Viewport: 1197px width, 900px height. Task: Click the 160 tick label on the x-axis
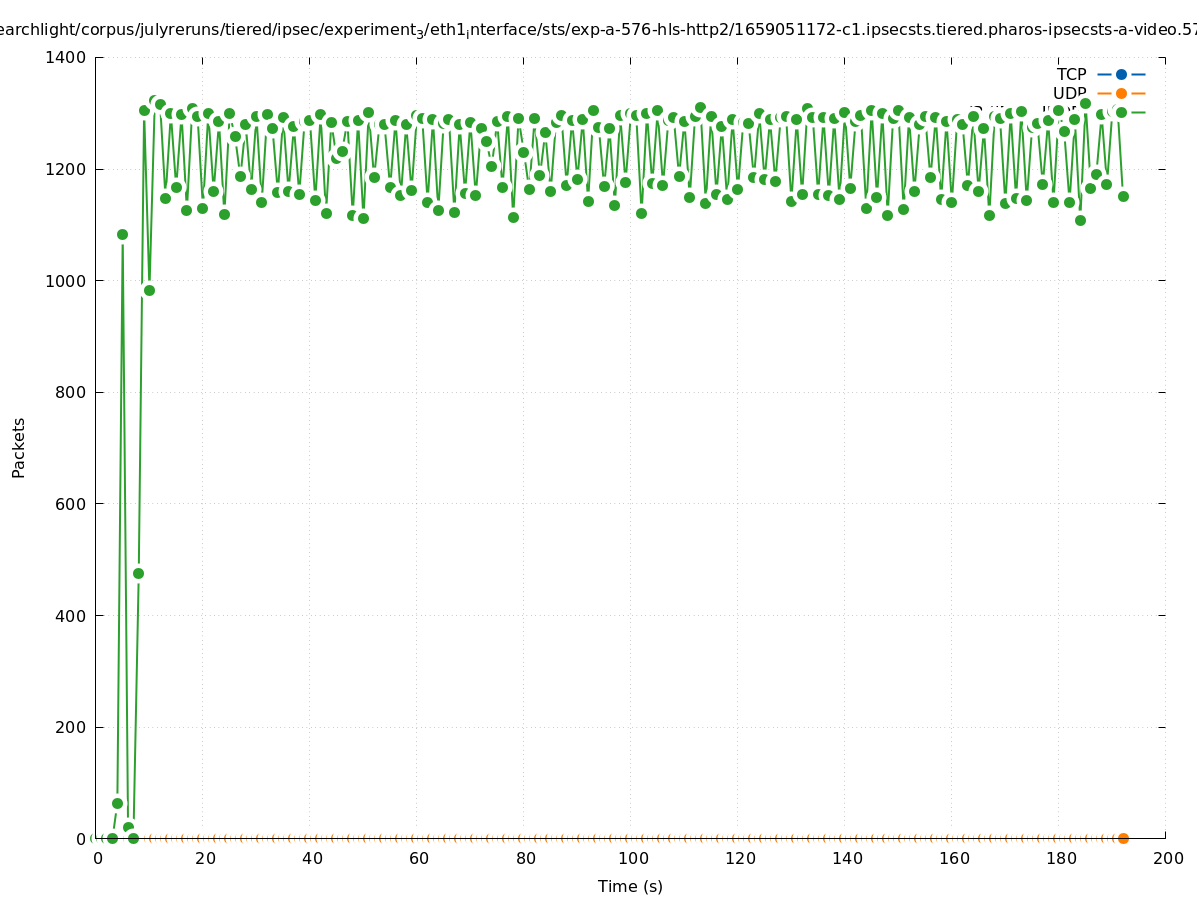tap(953, 858)
